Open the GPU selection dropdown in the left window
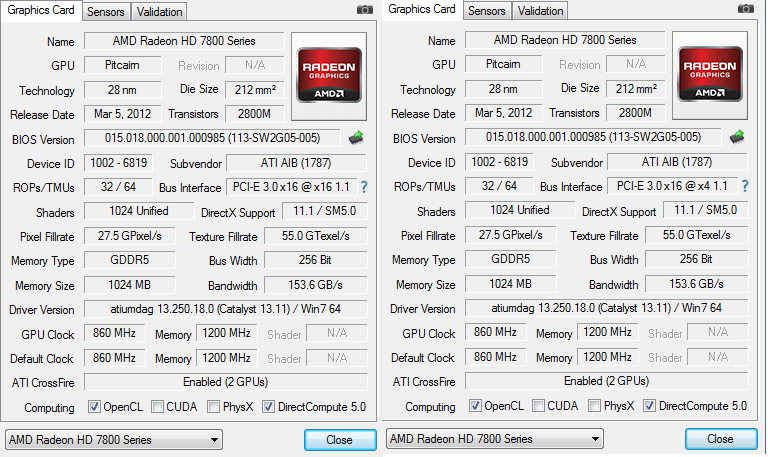This screenshot has width=768, height=457. pyautogui.click(x=113, y=440)
